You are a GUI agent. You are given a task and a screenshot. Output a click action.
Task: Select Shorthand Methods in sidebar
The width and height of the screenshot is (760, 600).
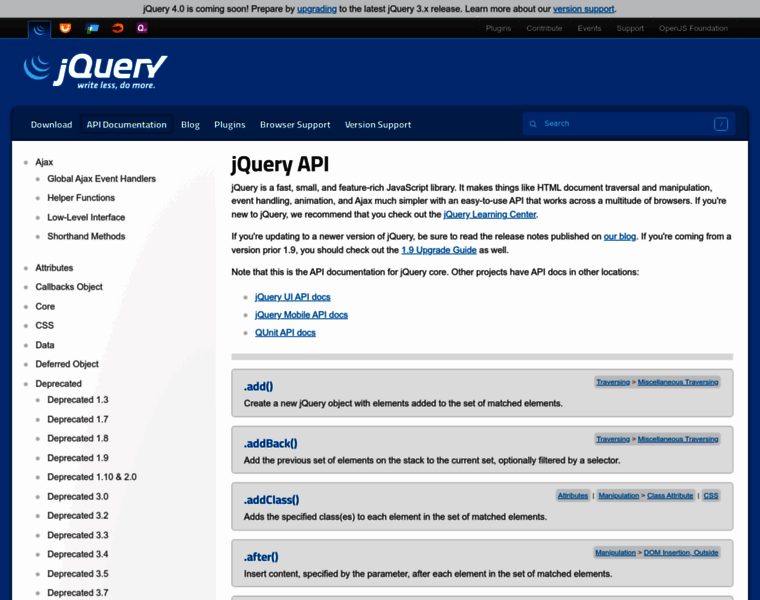tap(86, 237)
